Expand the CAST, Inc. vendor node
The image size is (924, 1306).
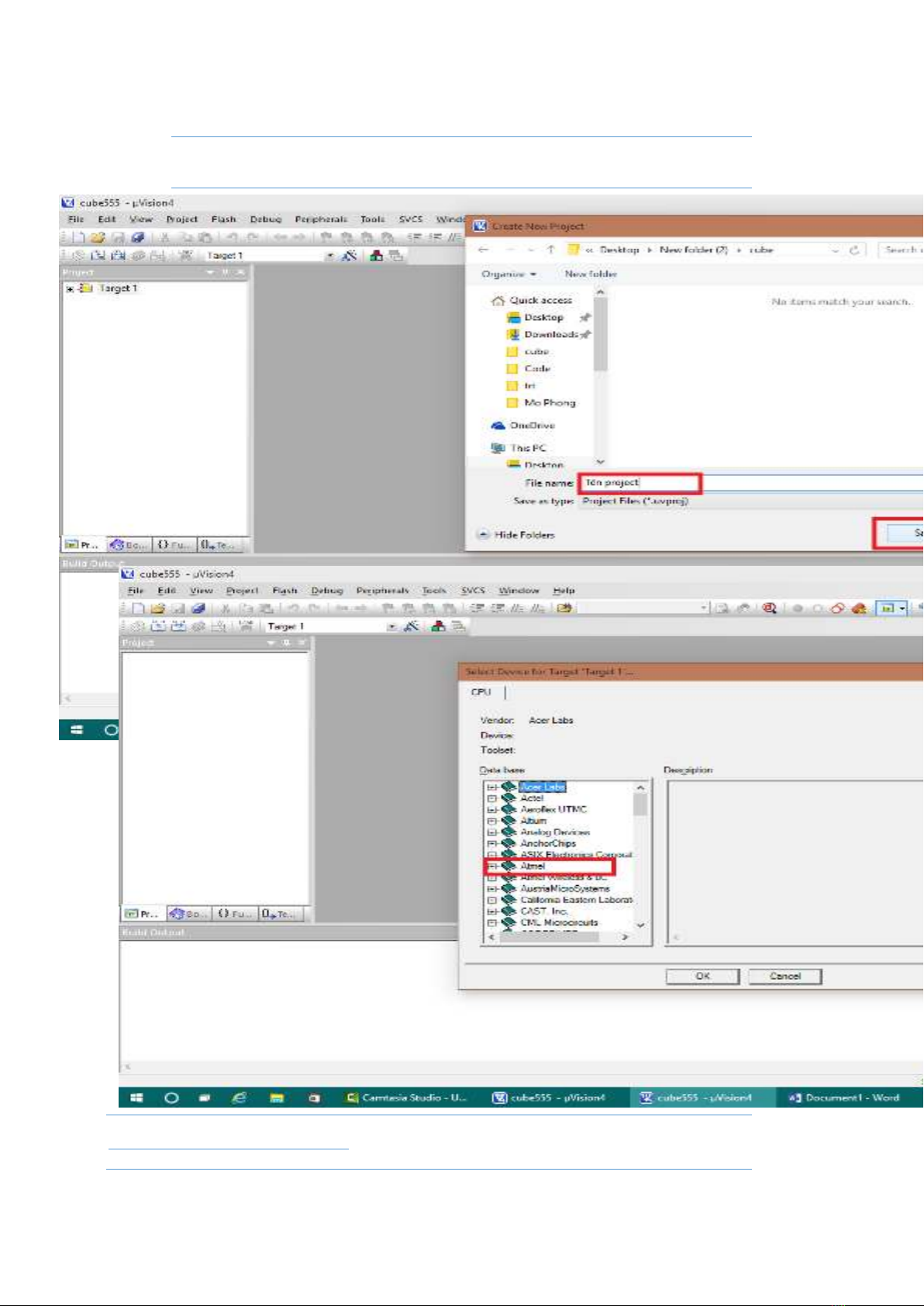pos(491,911)
